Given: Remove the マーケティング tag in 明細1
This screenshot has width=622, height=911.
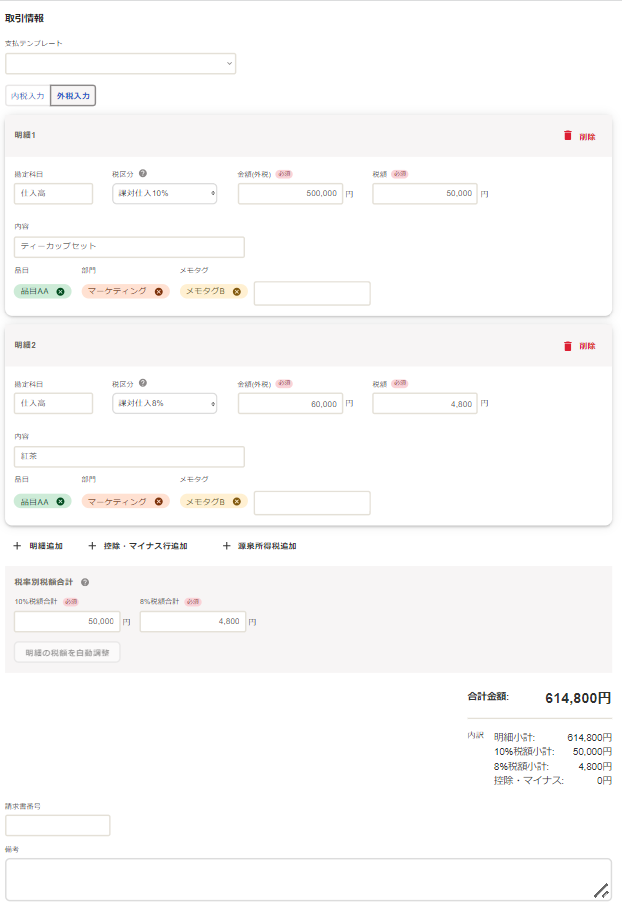Looking at the screenshot, I should pos(159,292).
